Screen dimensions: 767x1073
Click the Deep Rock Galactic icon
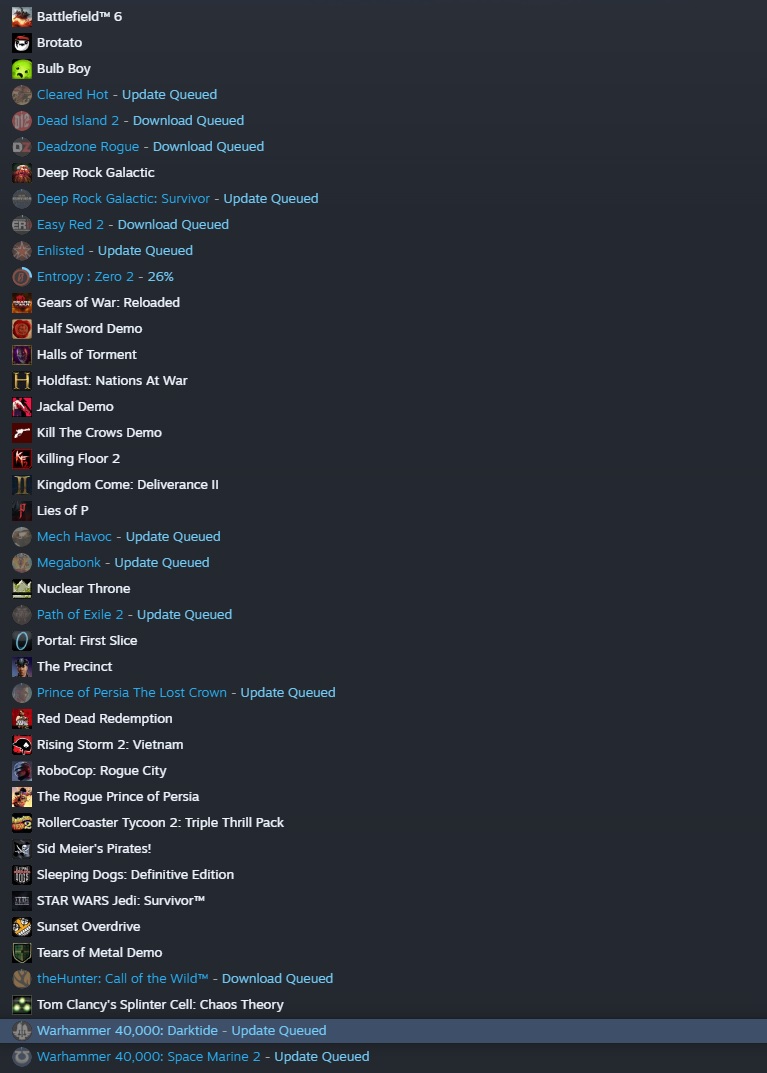tap(22, 172)
